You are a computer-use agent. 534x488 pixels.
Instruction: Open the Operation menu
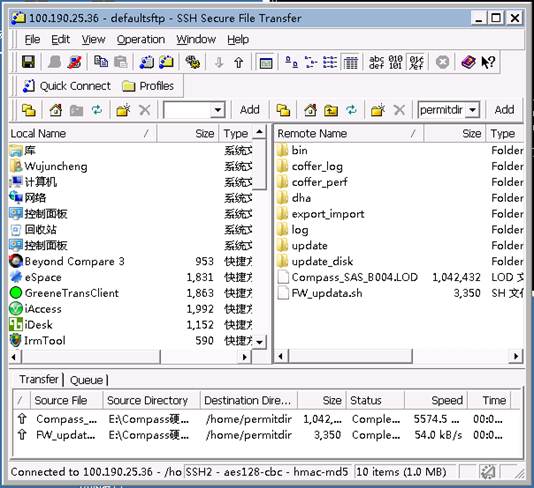tap(141, 40)
